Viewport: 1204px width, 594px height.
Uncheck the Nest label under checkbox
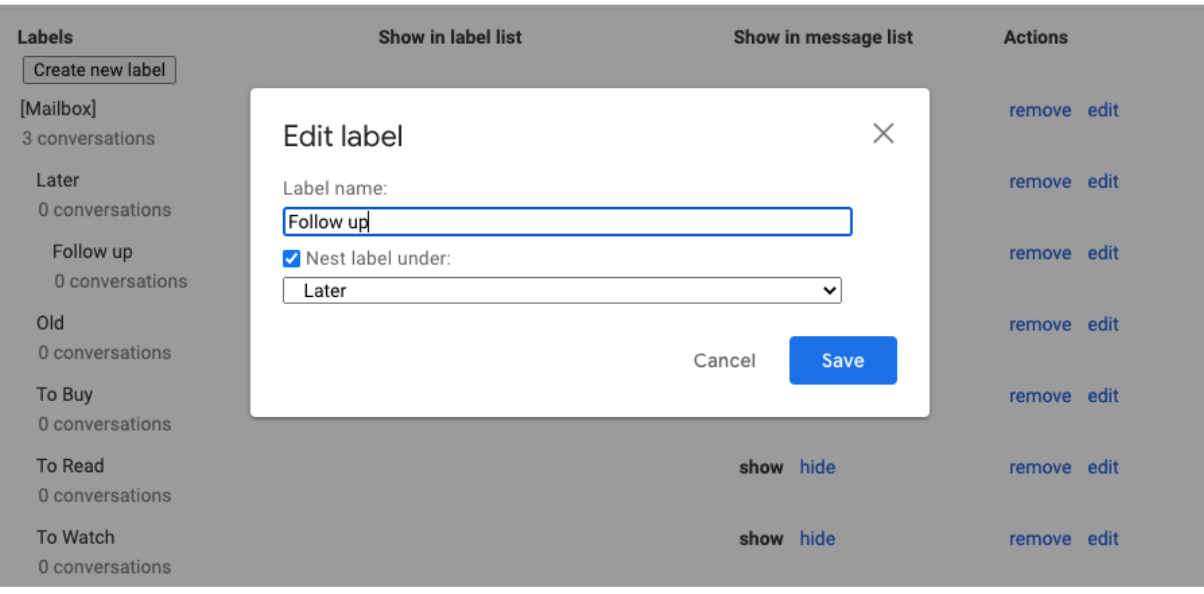[x=292, y=259]
